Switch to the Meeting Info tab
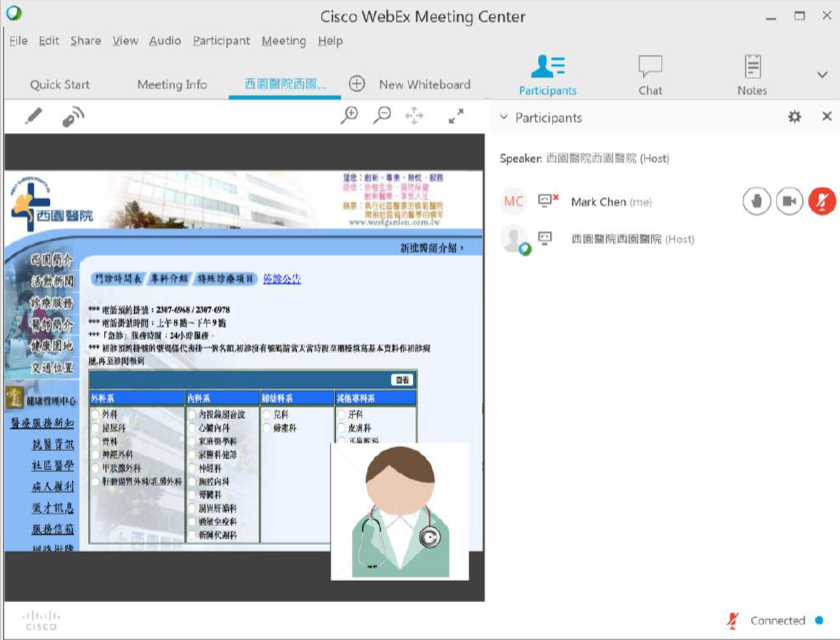Screen dimensions: 840x640 172,85
